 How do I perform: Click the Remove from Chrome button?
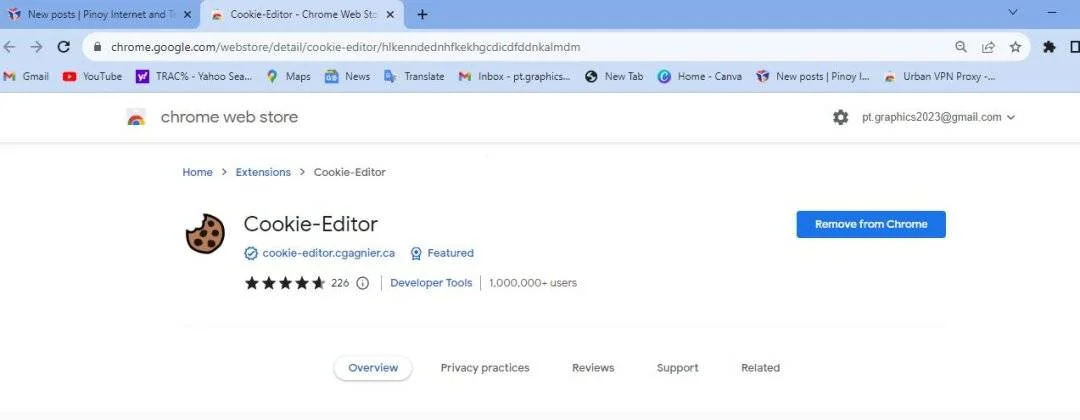click(871, 224)
